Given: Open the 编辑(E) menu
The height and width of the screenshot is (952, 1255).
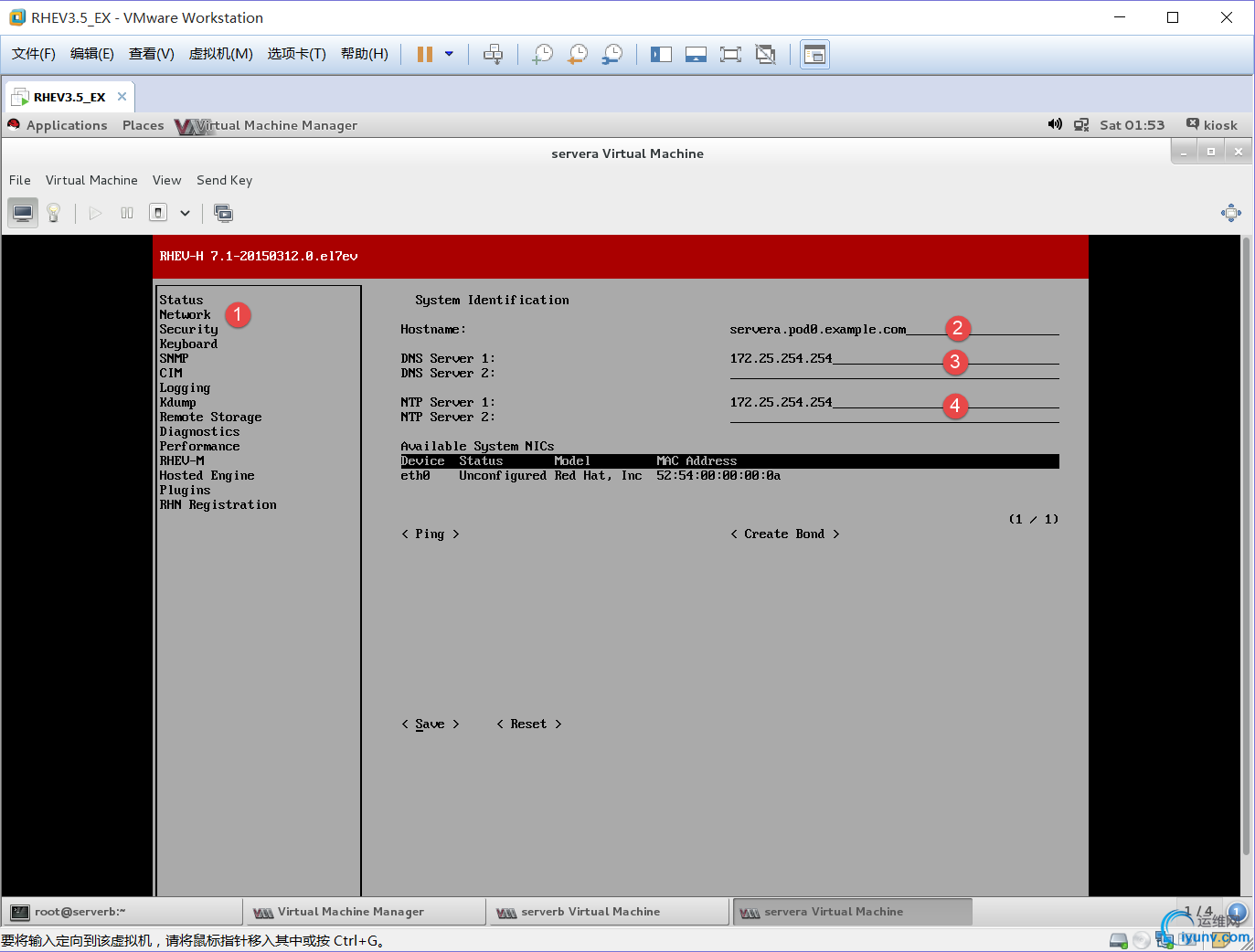Looking at the screenshot, I should click(92, 54).
